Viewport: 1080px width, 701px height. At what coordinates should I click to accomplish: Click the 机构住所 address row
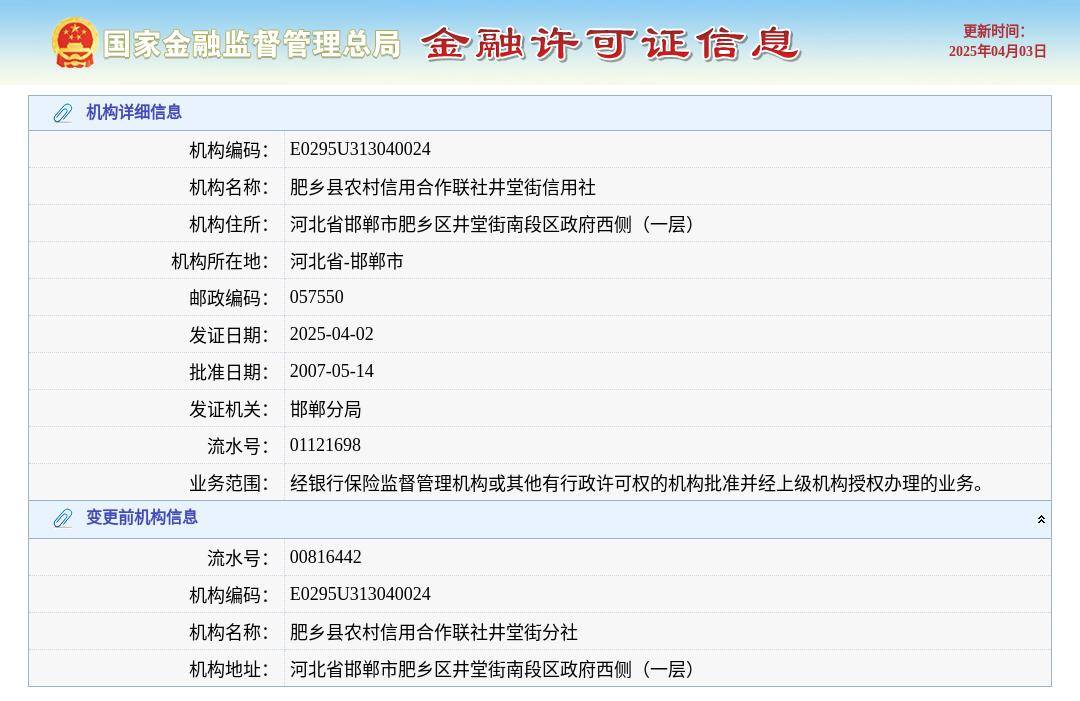point(492,223)
